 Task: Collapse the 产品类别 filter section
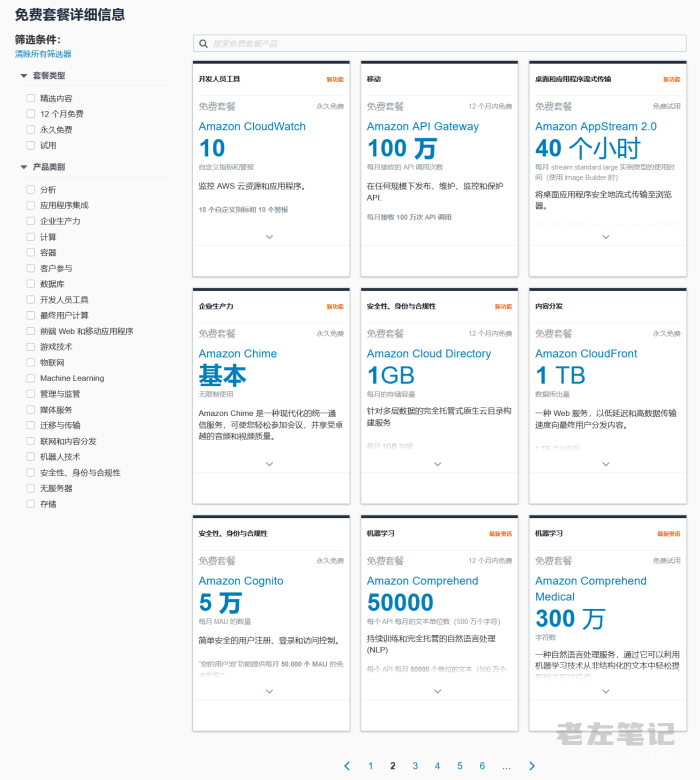click(x=24, y=167)
